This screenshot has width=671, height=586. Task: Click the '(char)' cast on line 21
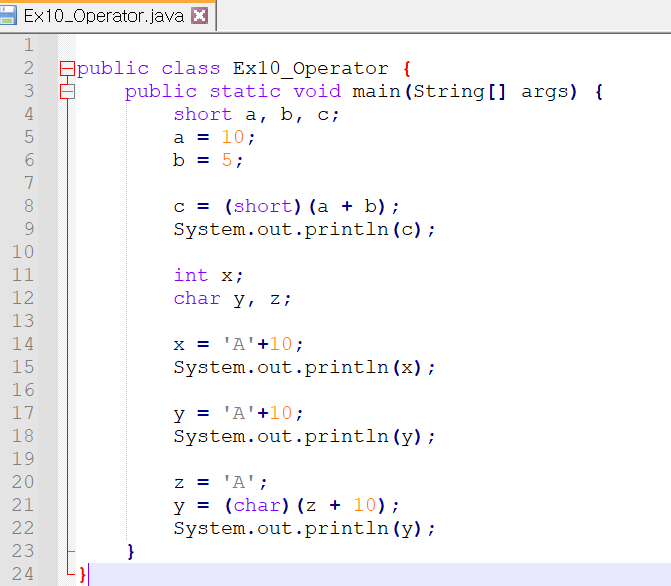(257, 506)
